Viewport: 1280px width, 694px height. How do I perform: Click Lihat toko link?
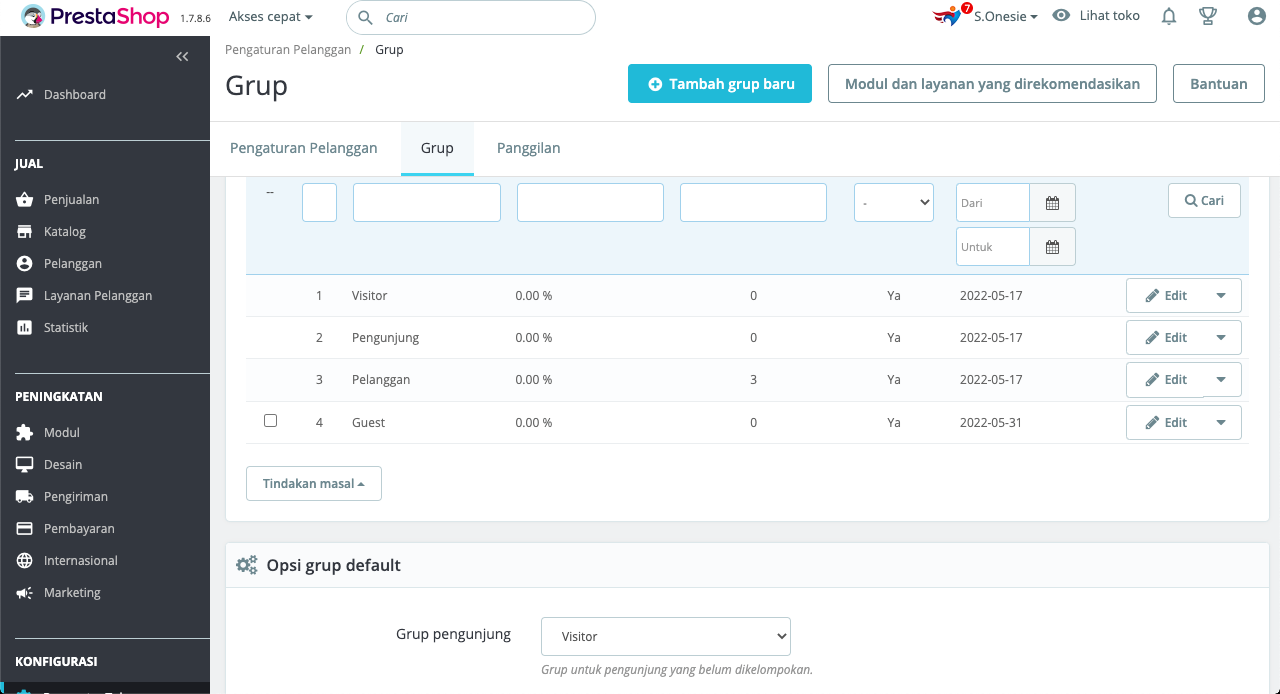click(1097, 16)
